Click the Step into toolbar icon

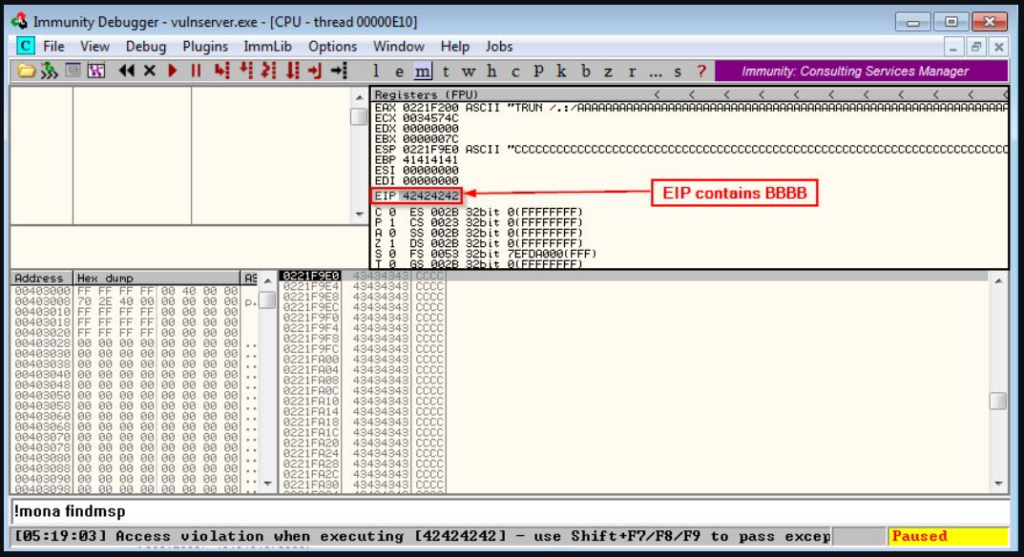click(221, 71)
